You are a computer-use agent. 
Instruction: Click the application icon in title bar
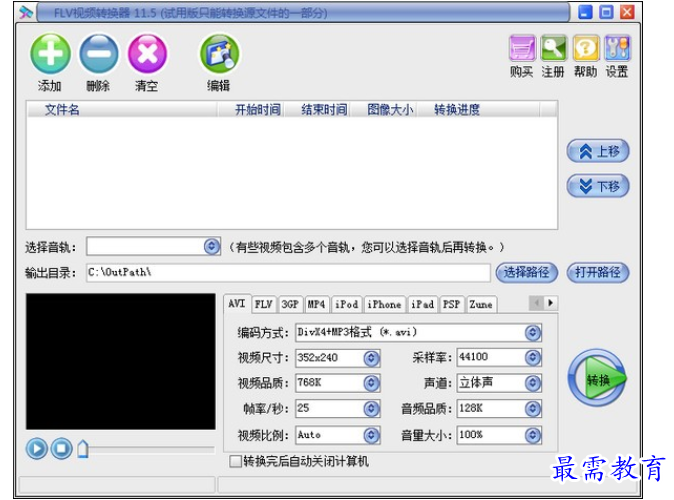click(x=26, y=12)
